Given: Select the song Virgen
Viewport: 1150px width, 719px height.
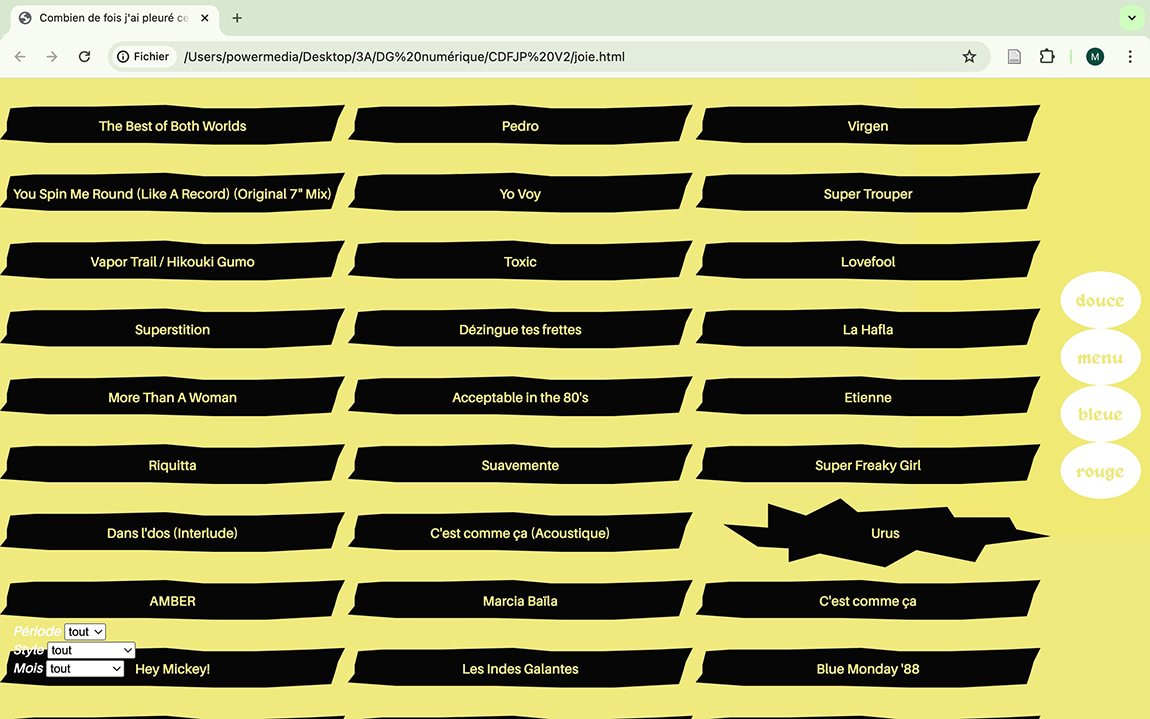Looking at the screenshot, I should [868, 125].
